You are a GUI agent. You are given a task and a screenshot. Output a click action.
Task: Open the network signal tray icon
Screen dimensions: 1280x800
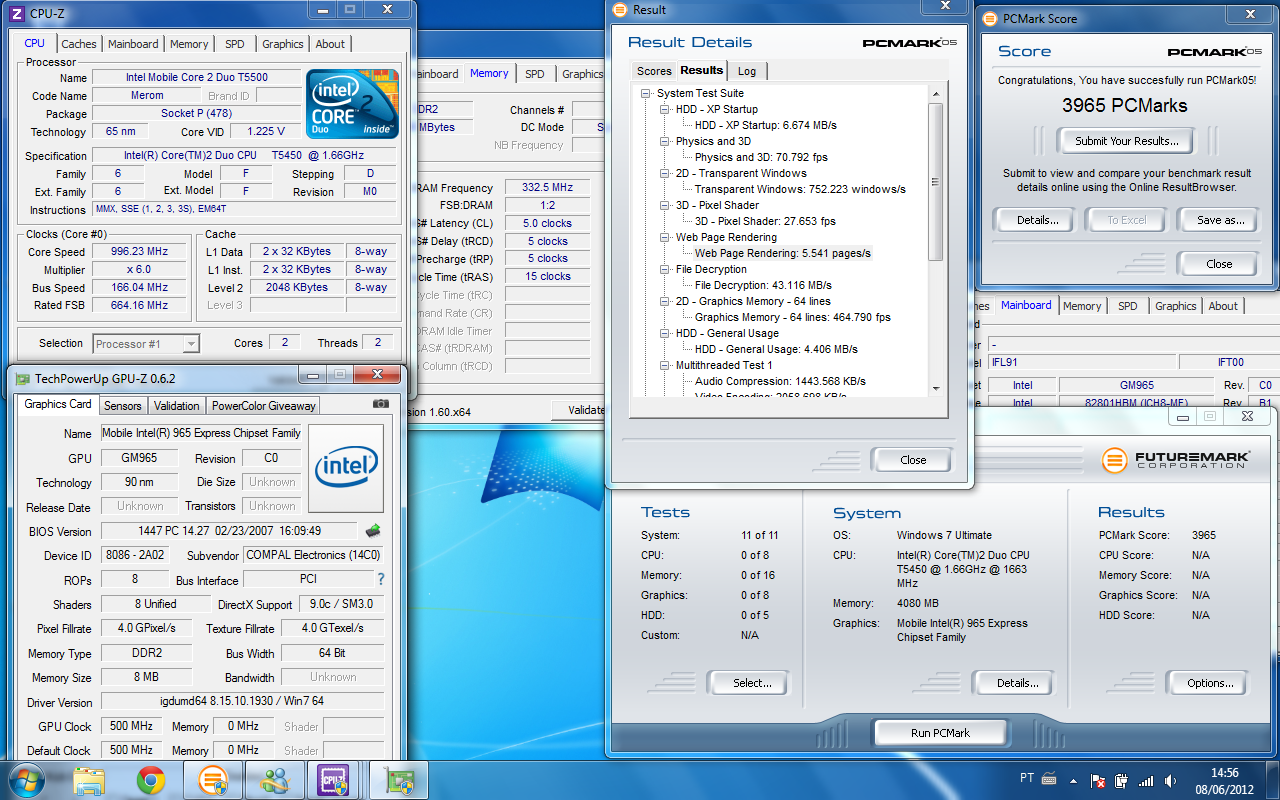click(1146, 780)
